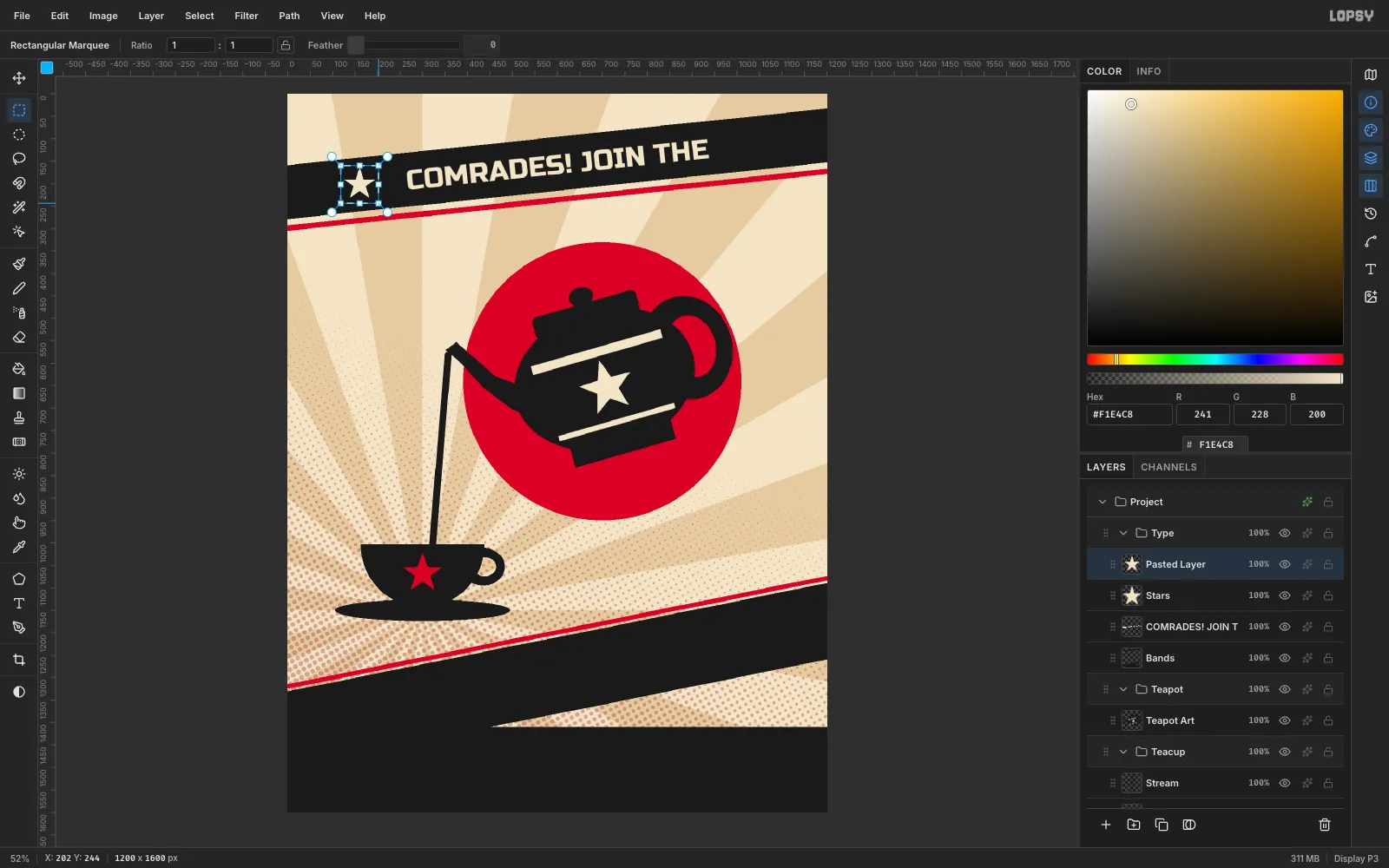Duplicate the selected layer
Screen dimensions: 1389x868
click(1162, 825)
